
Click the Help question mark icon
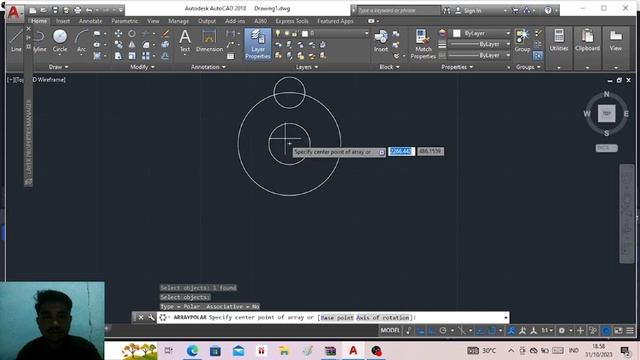[548, 10]
